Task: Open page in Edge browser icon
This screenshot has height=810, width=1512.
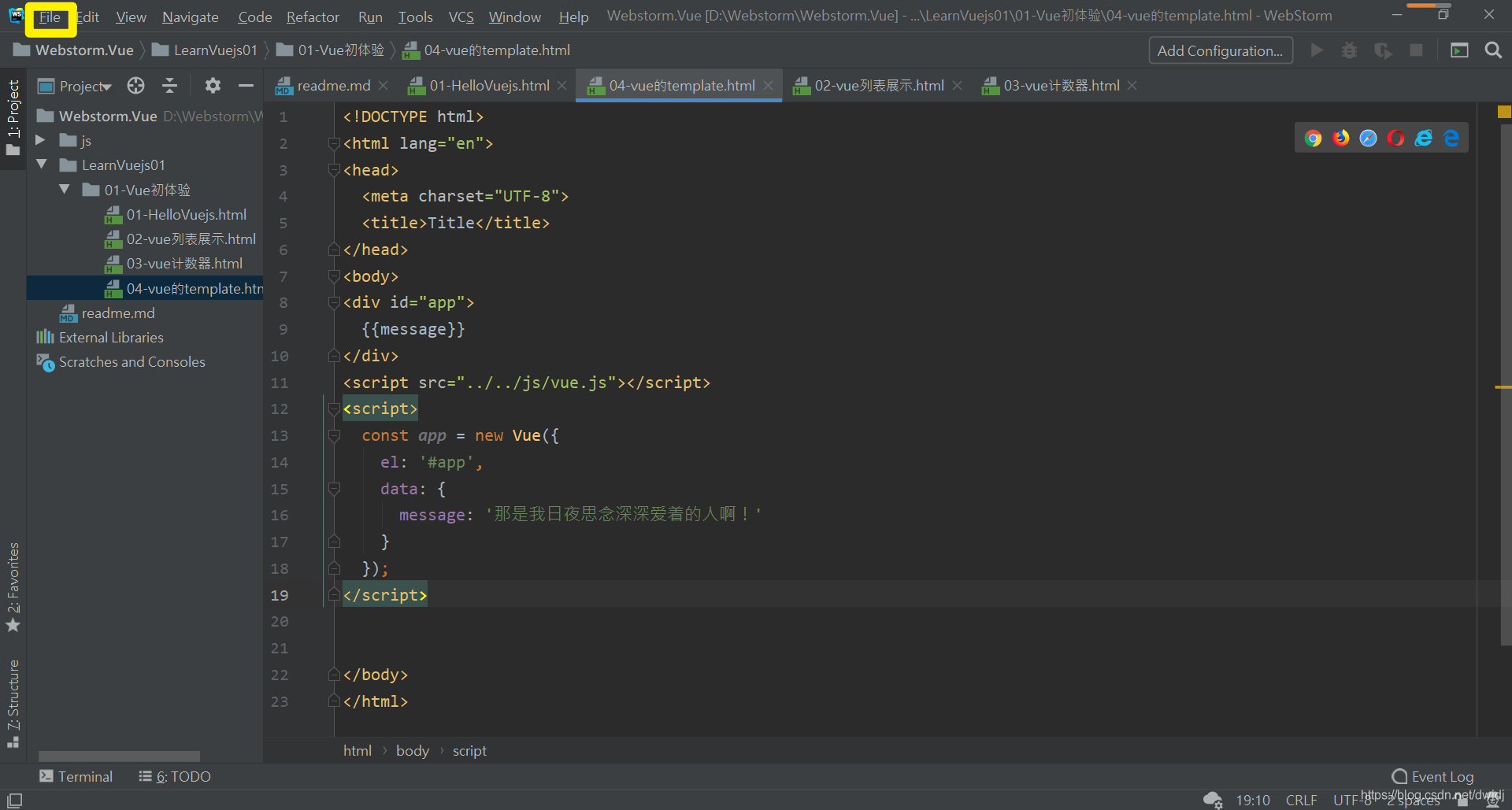Action: (x=1451, y=139)
